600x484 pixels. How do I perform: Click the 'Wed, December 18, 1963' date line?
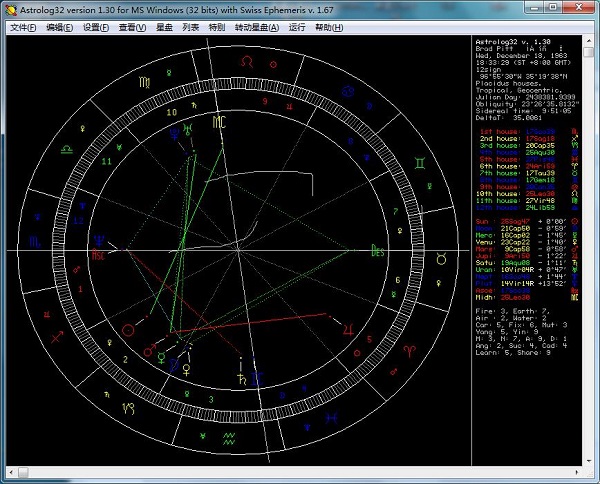coord(521,55)
